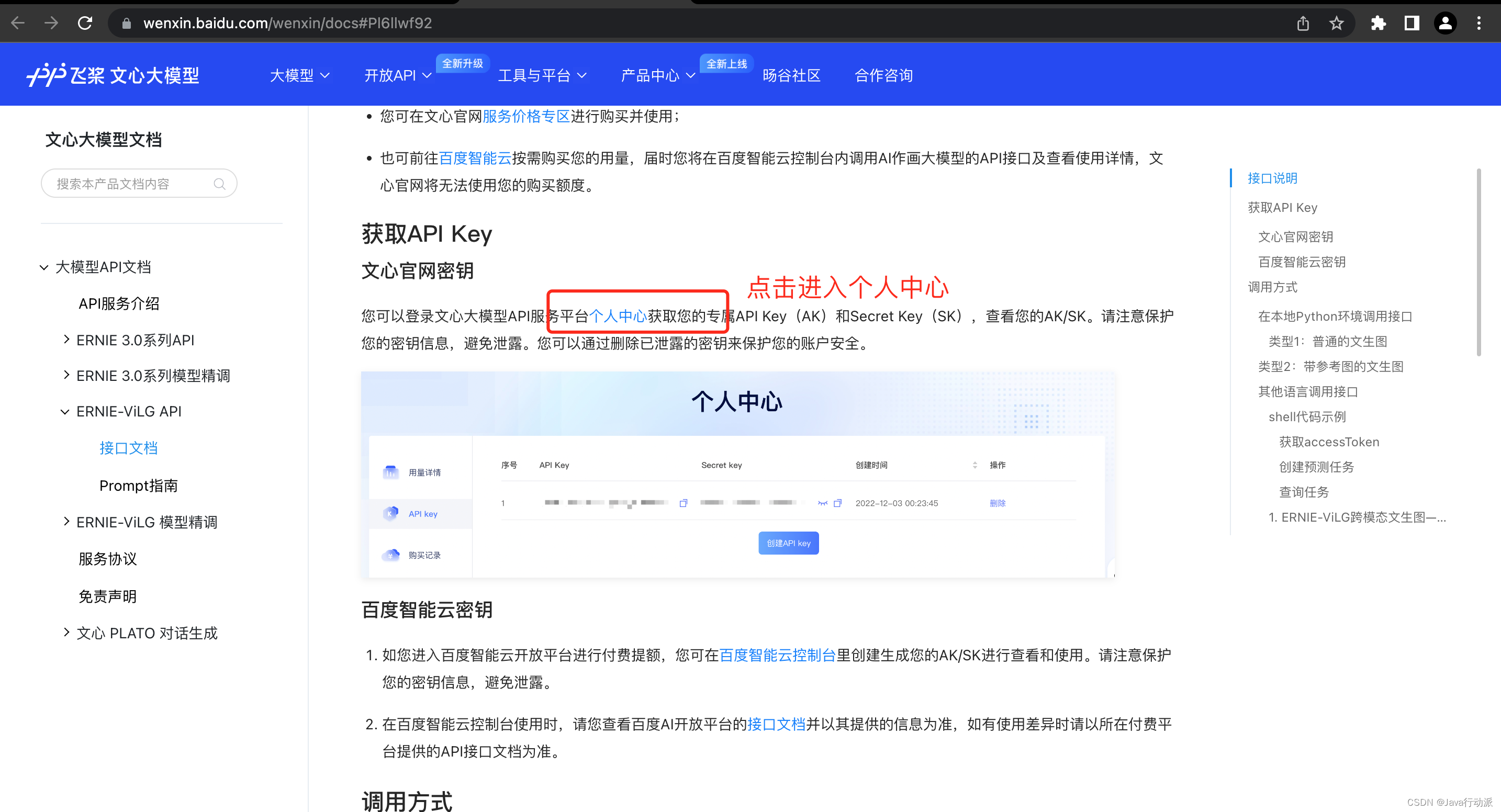Screen dimensions: 1501x812
Task: Jump to 其他语言调用接口 in outline
Action: click(1308, 391)
